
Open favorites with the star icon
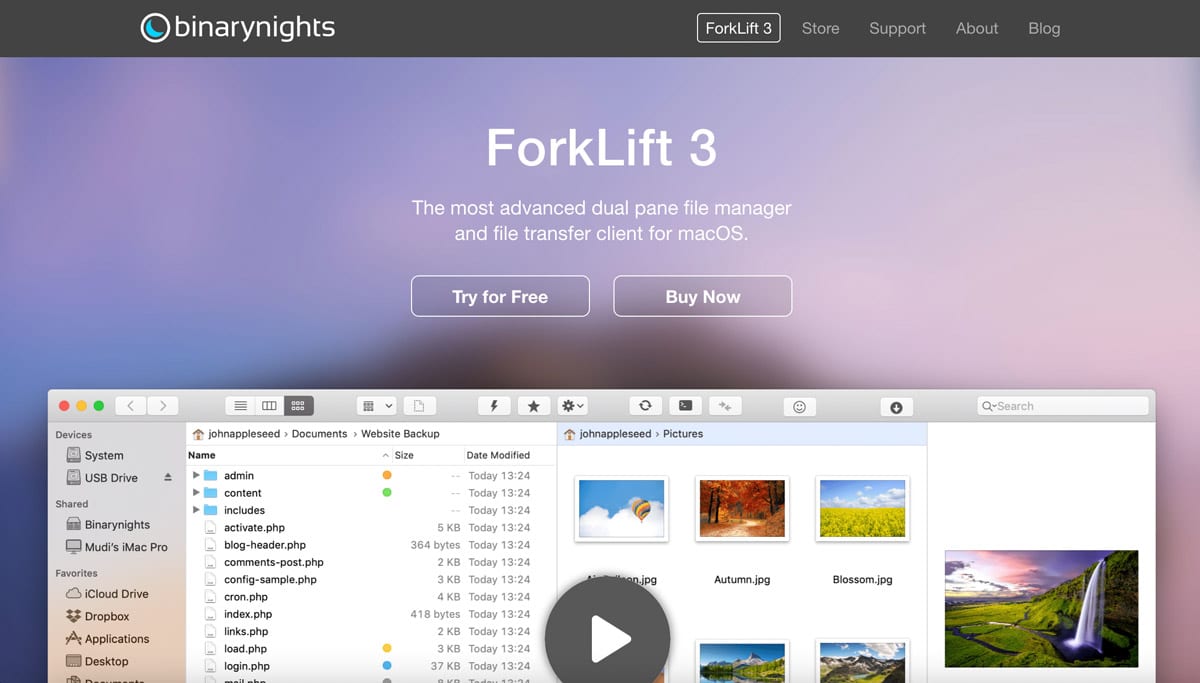(x=533, y=406)
